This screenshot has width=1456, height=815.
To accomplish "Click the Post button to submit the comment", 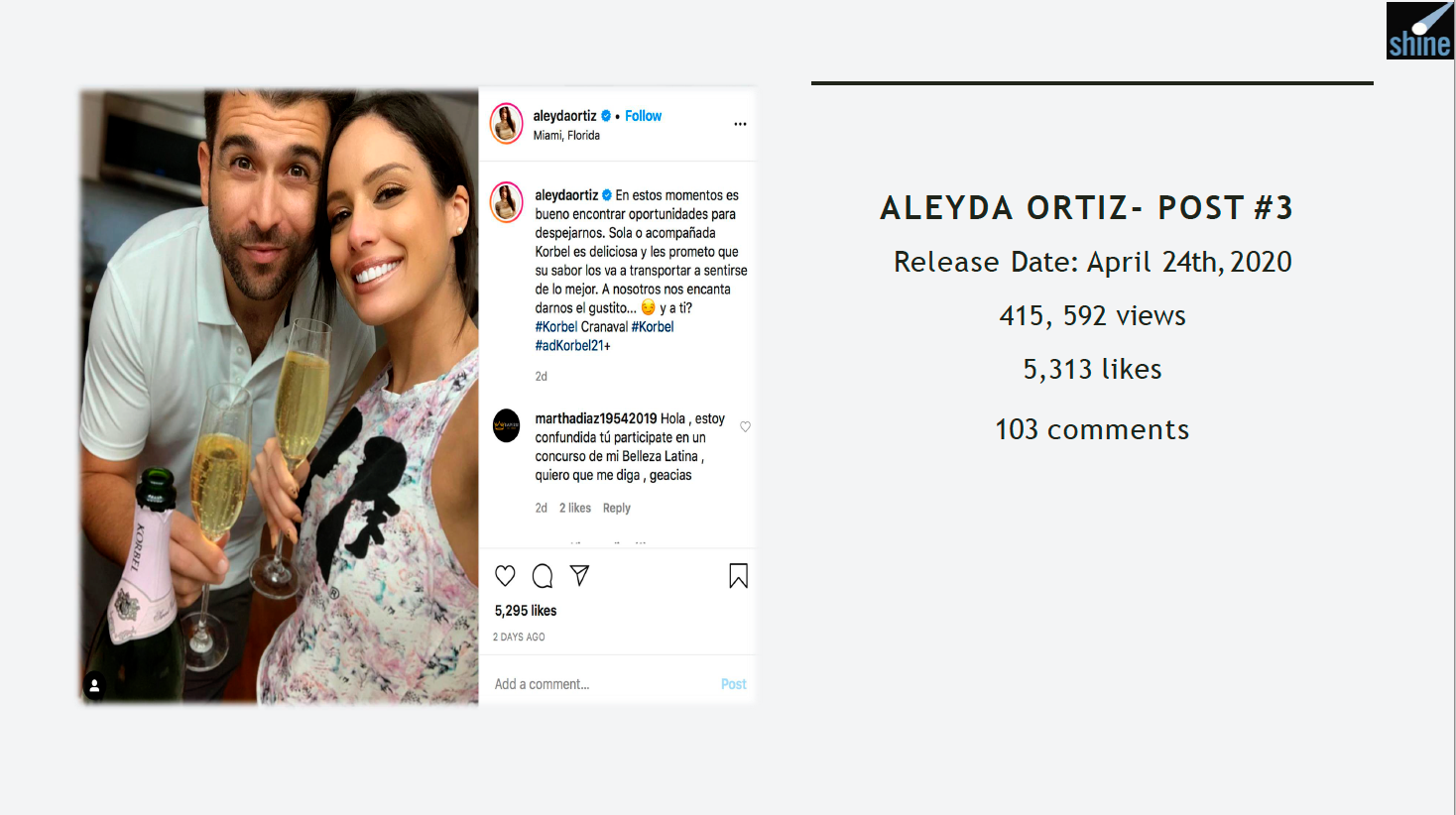I will (x=733, y=684).
